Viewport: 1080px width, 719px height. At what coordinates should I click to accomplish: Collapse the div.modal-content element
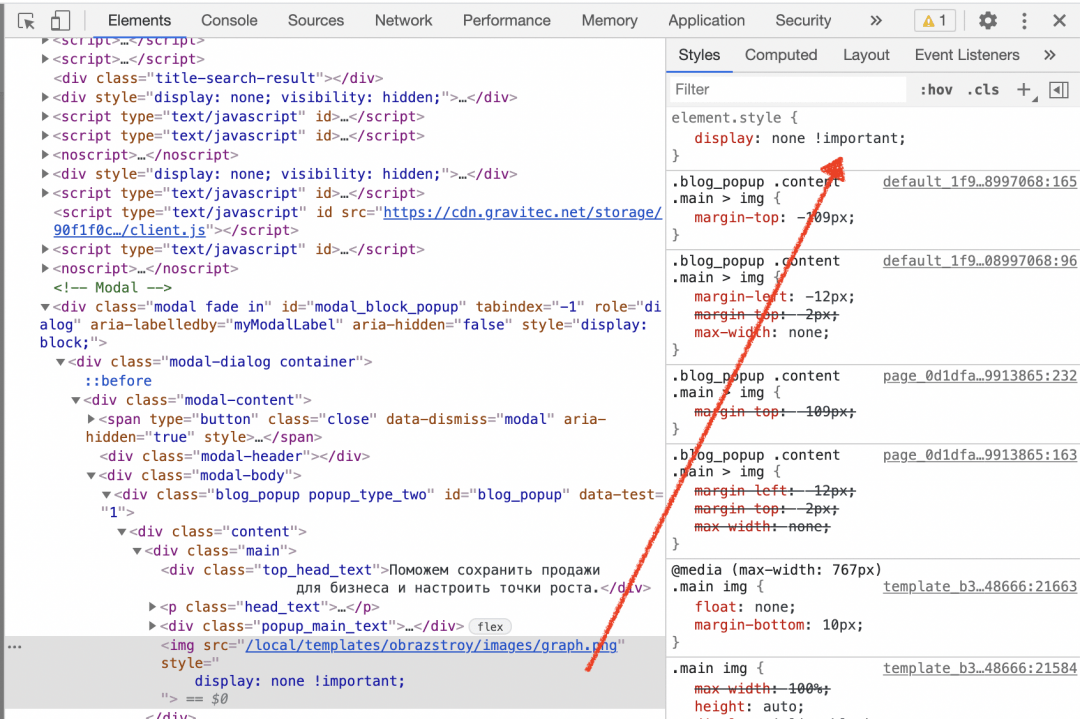76,399
